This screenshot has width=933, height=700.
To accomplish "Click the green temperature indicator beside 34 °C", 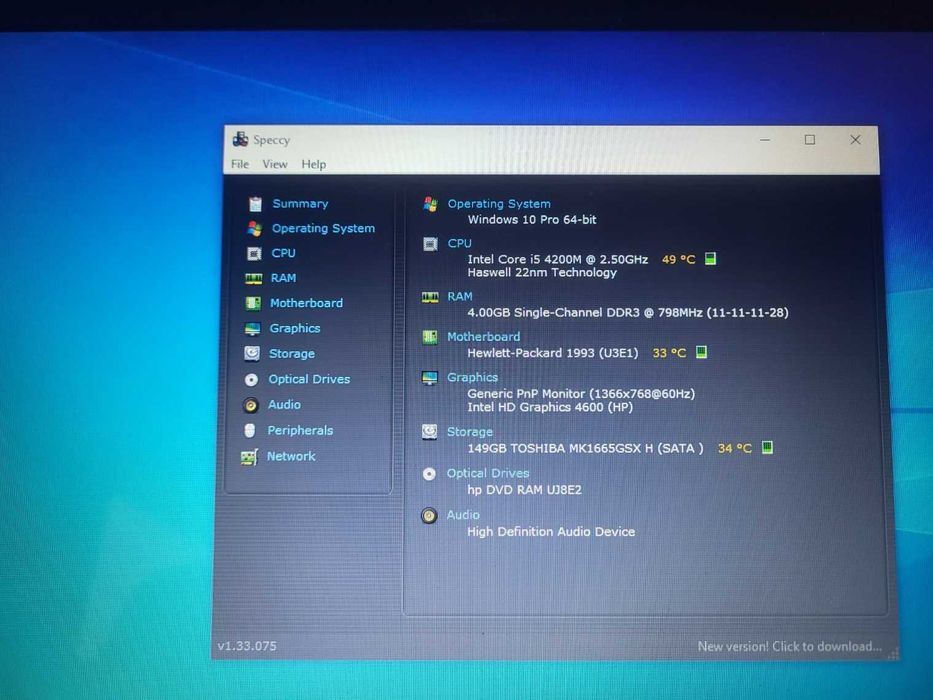I will point(768,448).
